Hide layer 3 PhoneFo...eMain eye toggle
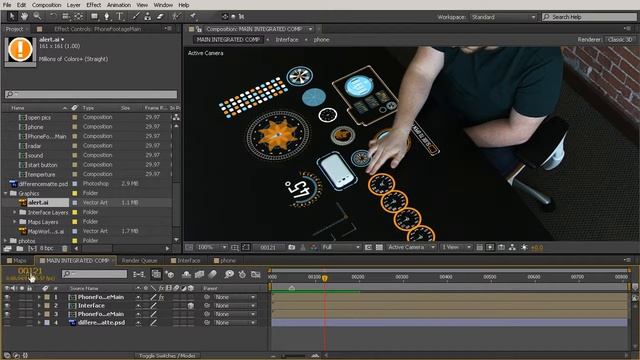The height and width of the screenshot is (360, 640). click(x=7, y=314)
